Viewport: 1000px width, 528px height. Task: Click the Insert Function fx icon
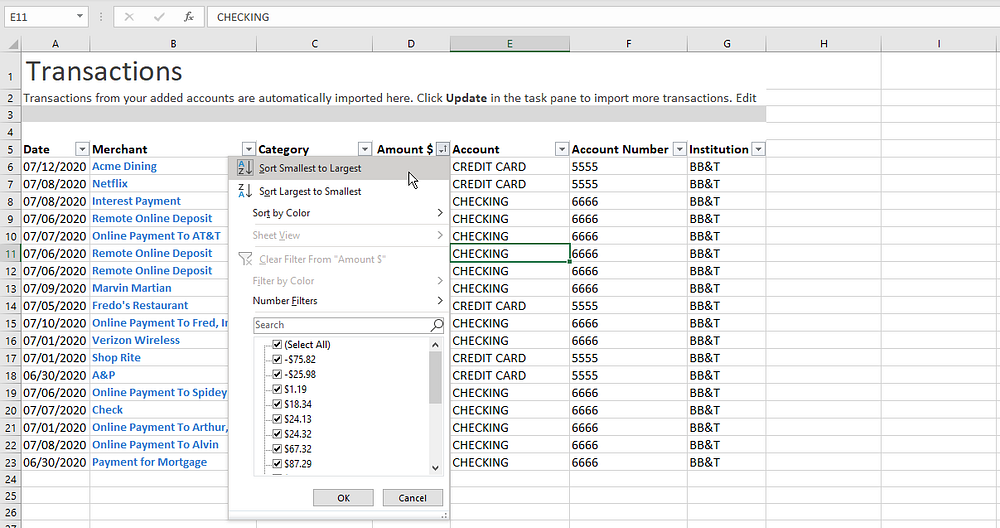[189, 17]
